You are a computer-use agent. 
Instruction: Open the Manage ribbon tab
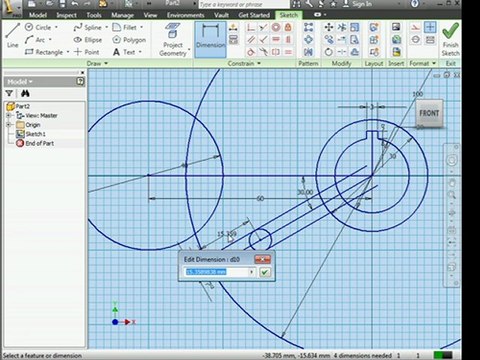[x=122, y=15]
